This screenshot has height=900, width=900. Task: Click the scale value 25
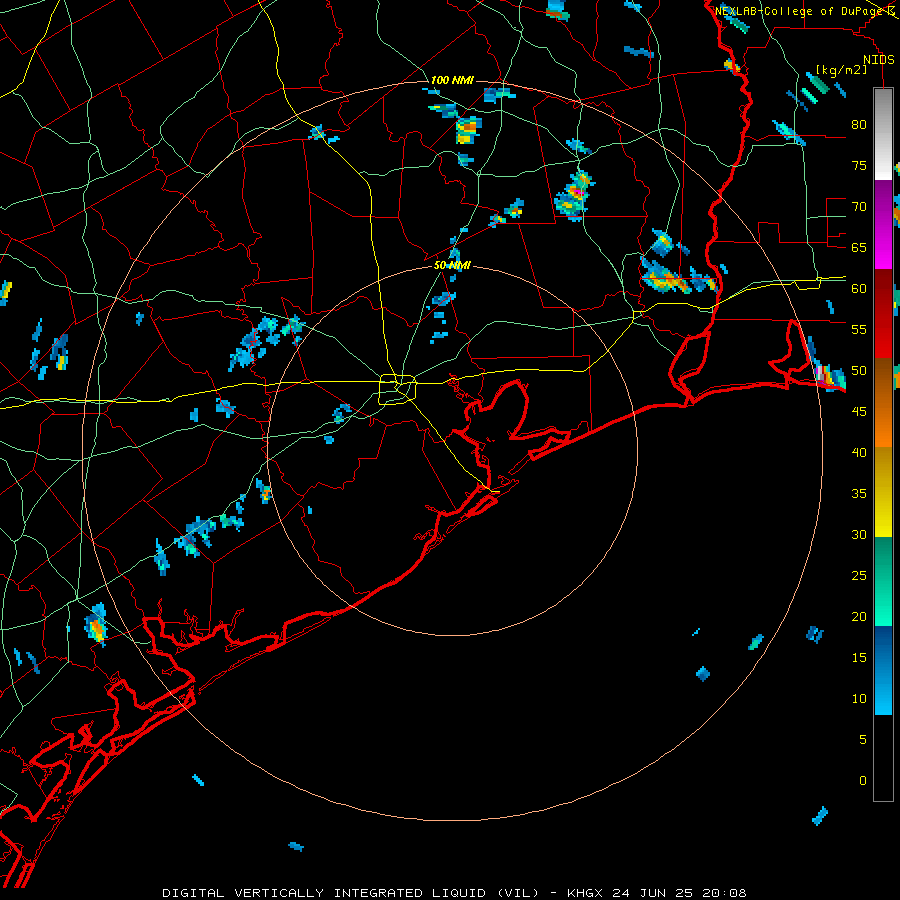(859, 576)
